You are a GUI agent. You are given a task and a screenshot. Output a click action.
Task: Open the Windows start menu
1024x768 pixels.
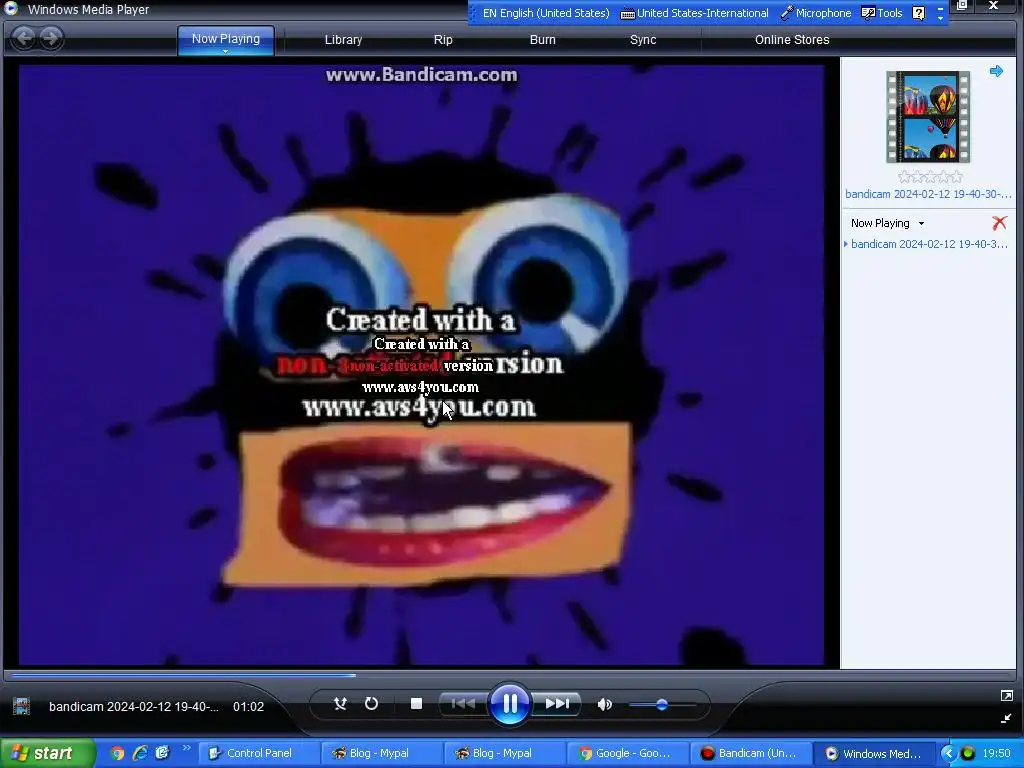(x=47, y=753)
